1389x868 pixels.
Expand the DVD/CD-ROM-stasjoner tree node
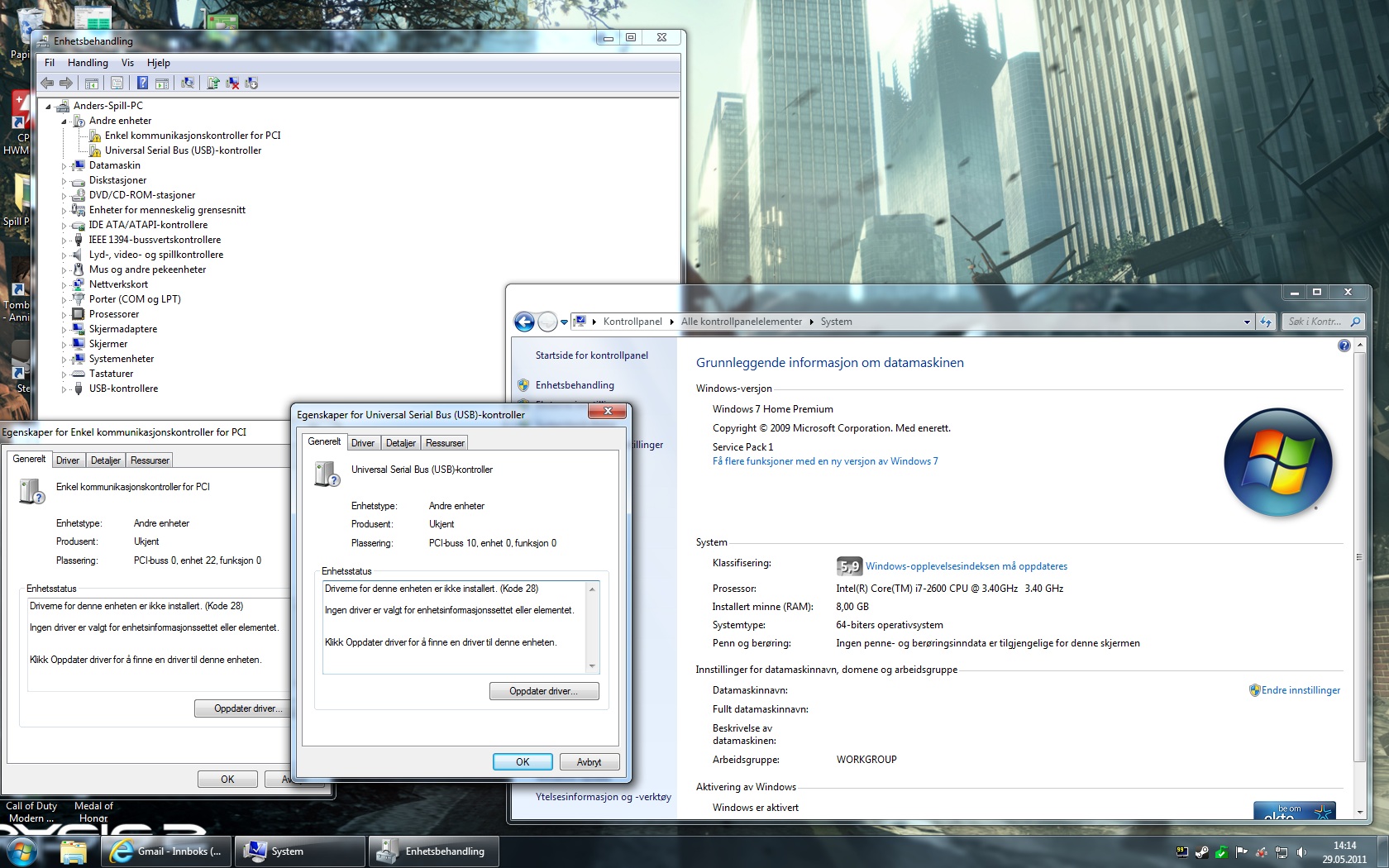click(64, 195)
